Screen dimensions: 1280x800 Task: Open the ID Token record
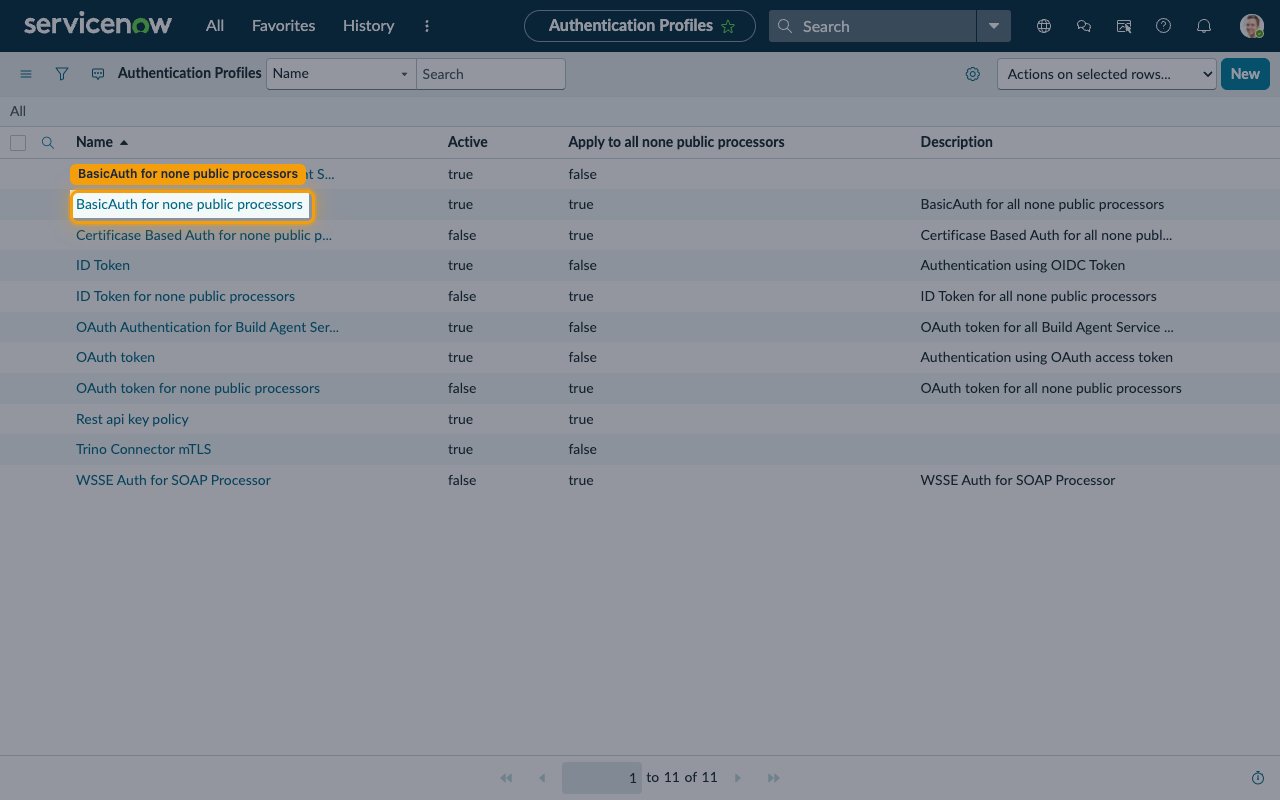[x=103, y=265]
